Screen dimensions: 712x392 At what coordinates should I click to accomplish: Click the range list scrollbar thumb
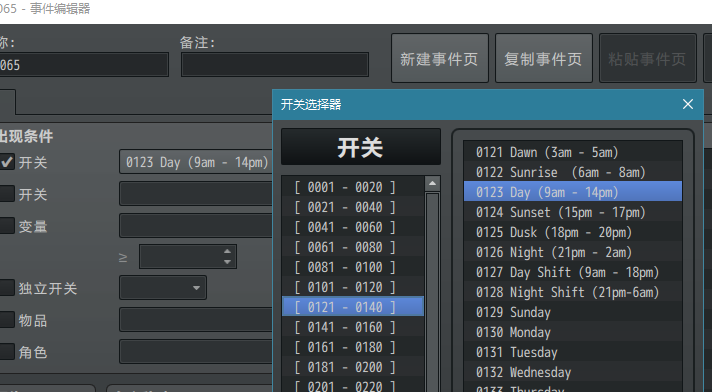[x=432, y=291]
